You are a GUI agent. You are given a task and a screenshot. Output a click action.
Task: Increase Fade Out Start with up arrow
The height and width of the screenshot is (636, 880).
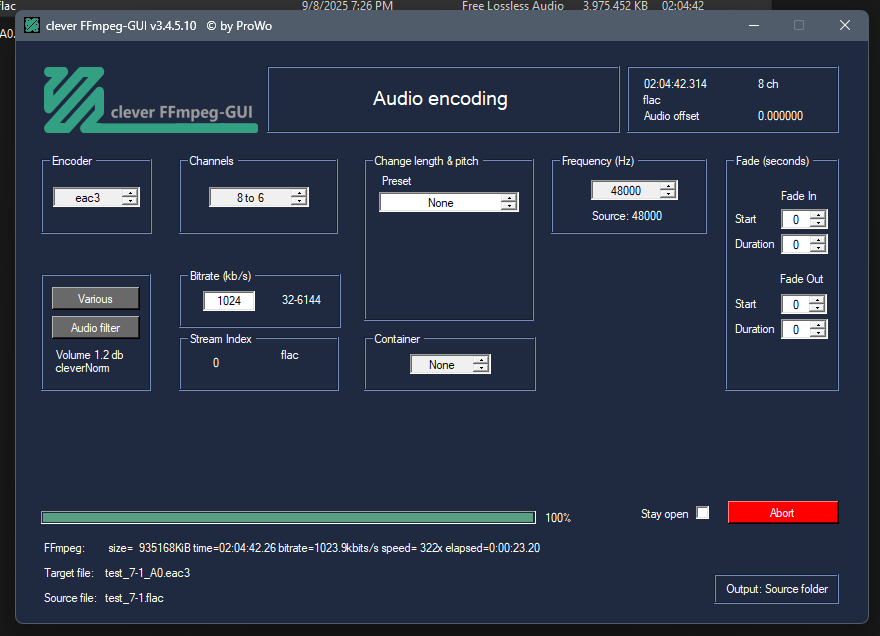pos(818,300)
